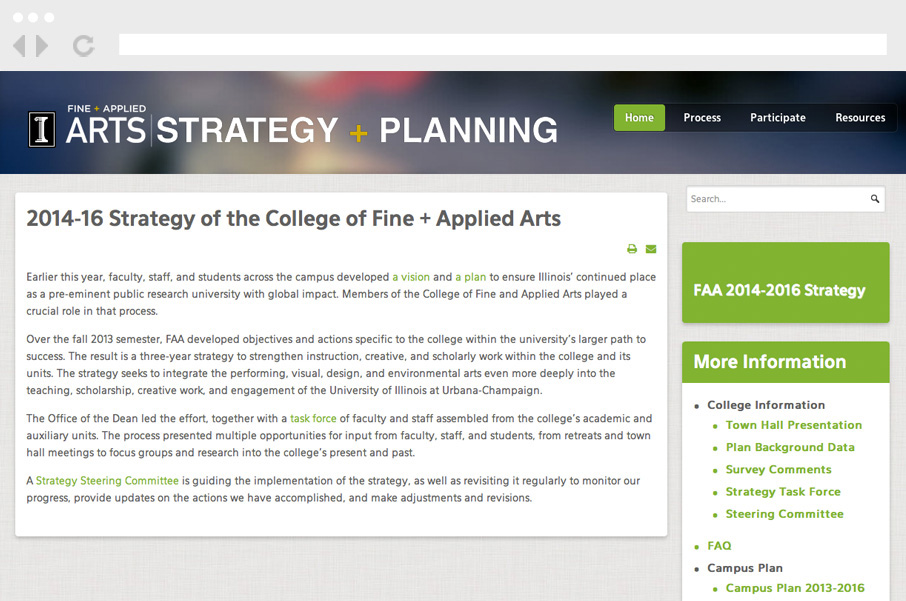Screen dimensions: 906x601
Task: Open the Resources menu item
Action: pyautogui.click(x=860, y=117)
